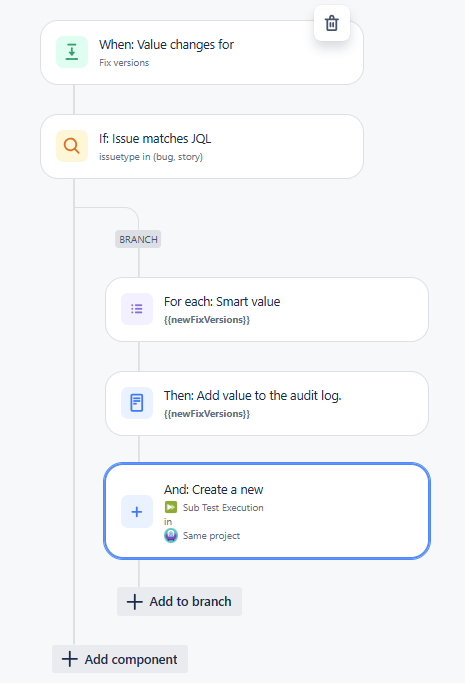The width and height of the screenshot is (465, 683).
Task: Click the blue audit log document icon
Action: [x=137, y=403]
